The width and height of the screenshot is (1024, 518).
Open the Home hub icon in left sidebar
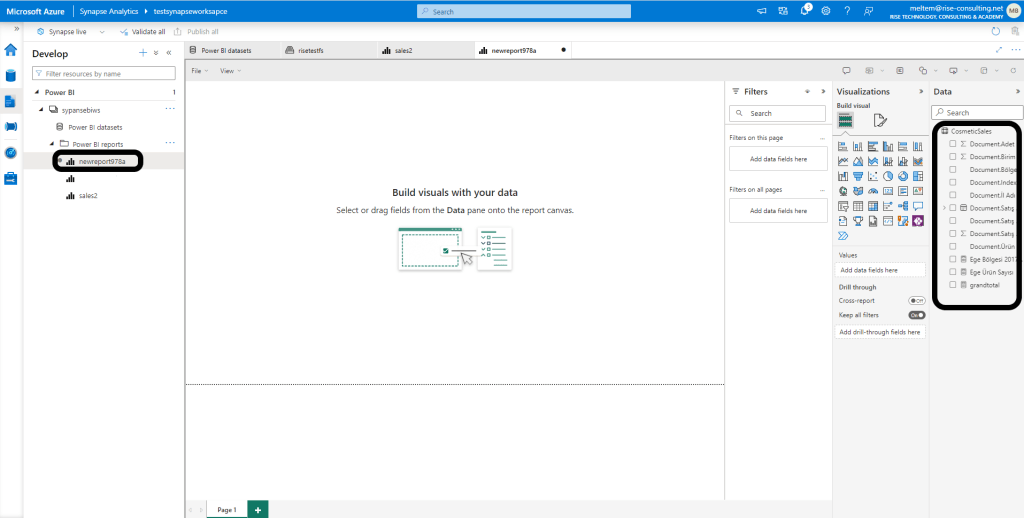tap(11, 49)
